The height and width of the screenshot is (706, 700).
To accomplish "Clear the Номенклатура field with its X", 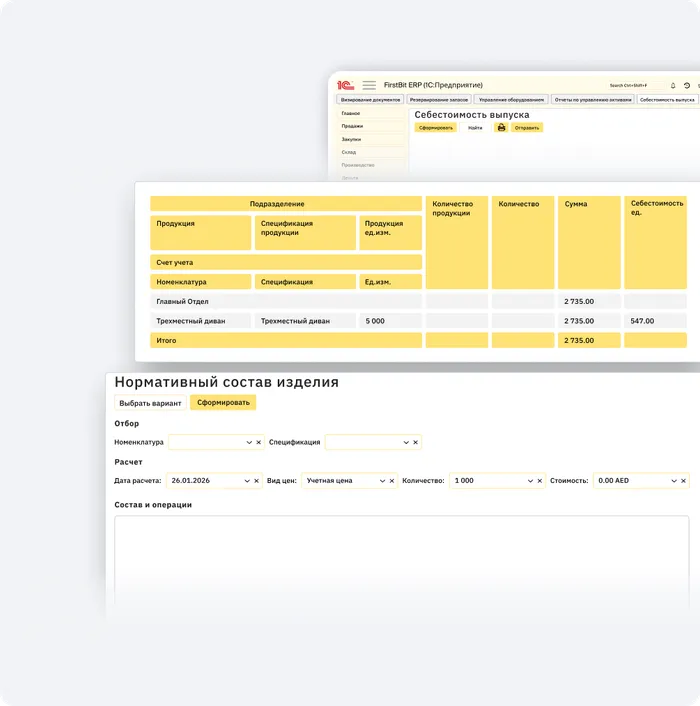I will pos(258,442).
